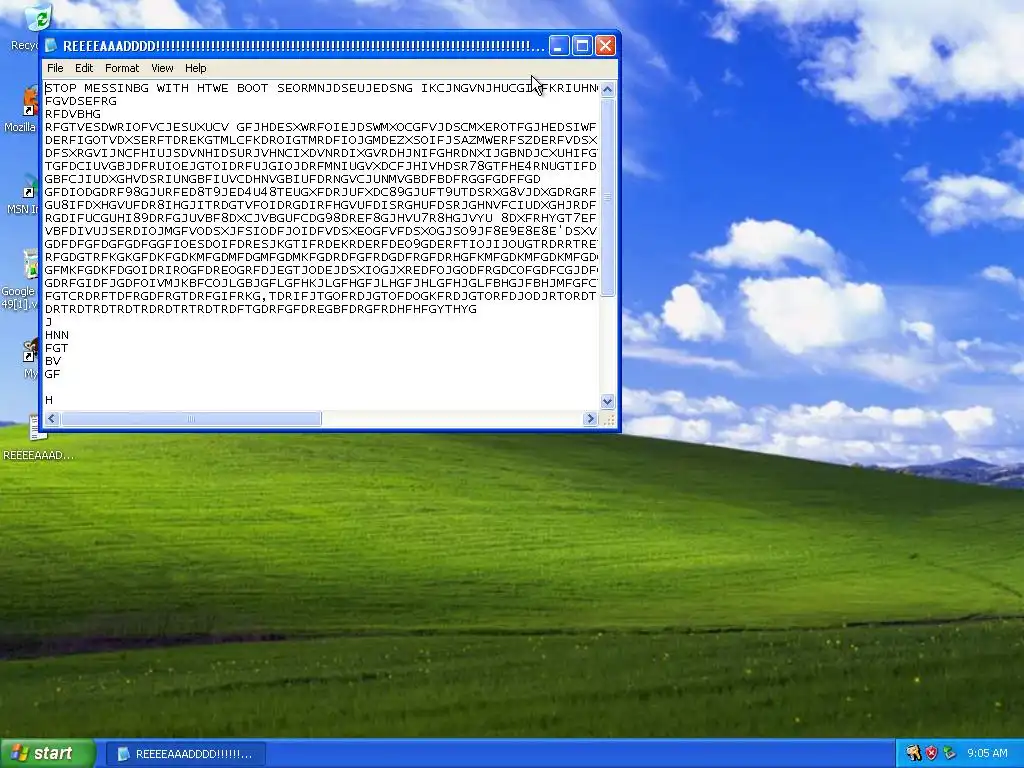Open the Help menu in Notepad

[x=195, y=68]
